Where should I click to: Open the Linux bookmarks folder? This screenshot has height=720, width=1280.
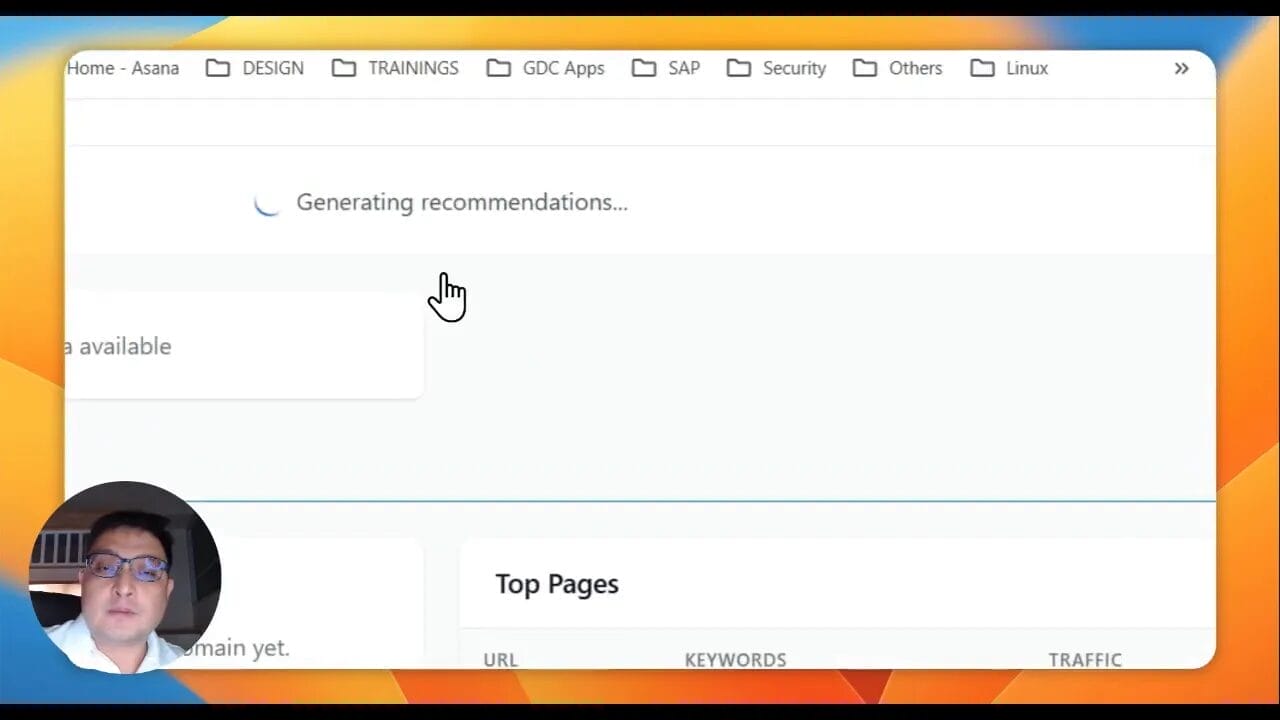coord(1027,67)
